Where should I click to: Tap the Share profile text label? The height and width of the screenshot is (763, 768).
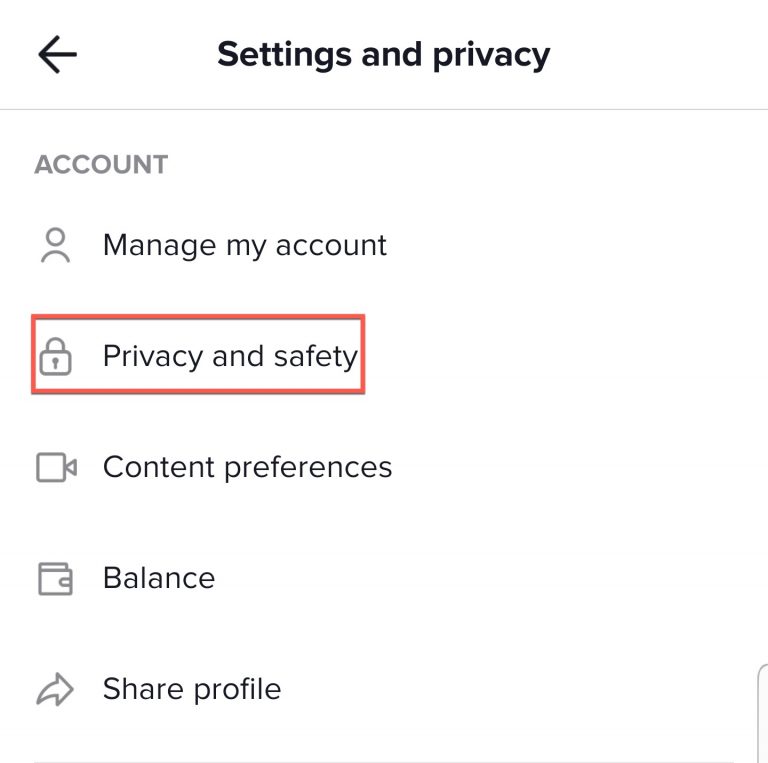(191, 689)
